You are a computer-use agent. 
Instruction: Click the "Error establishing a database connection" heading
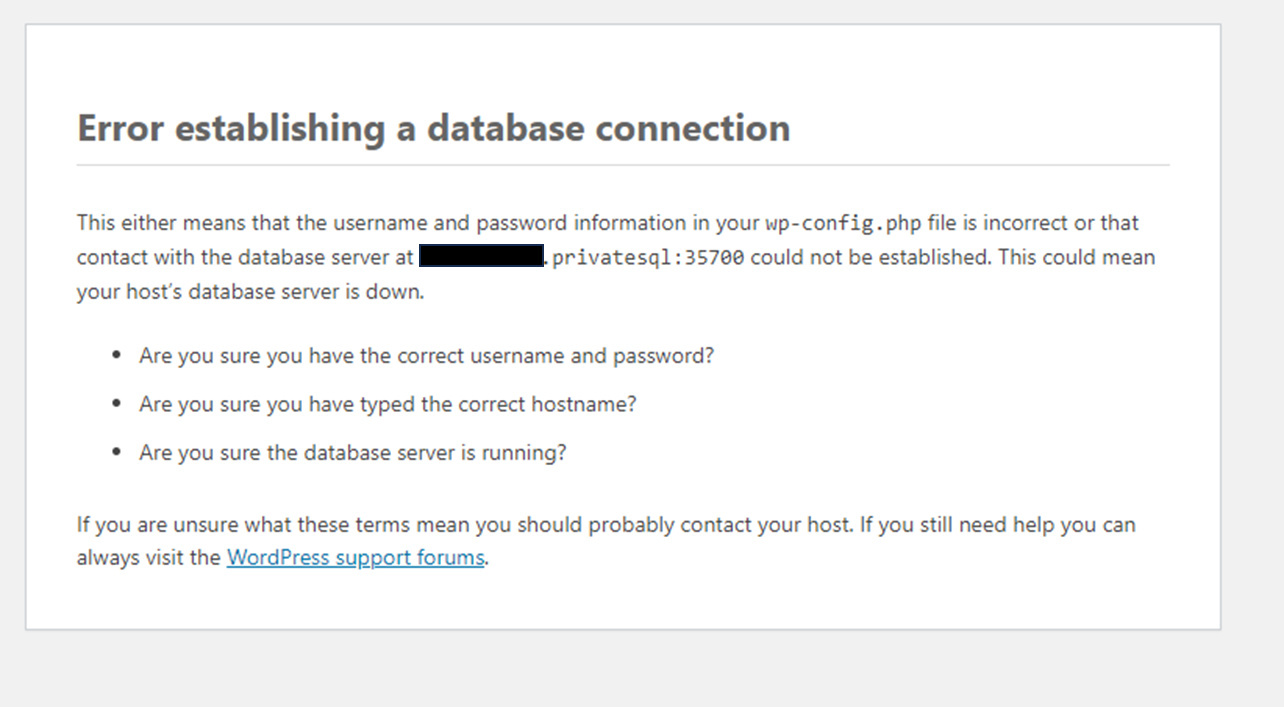[x=433, y=129]
